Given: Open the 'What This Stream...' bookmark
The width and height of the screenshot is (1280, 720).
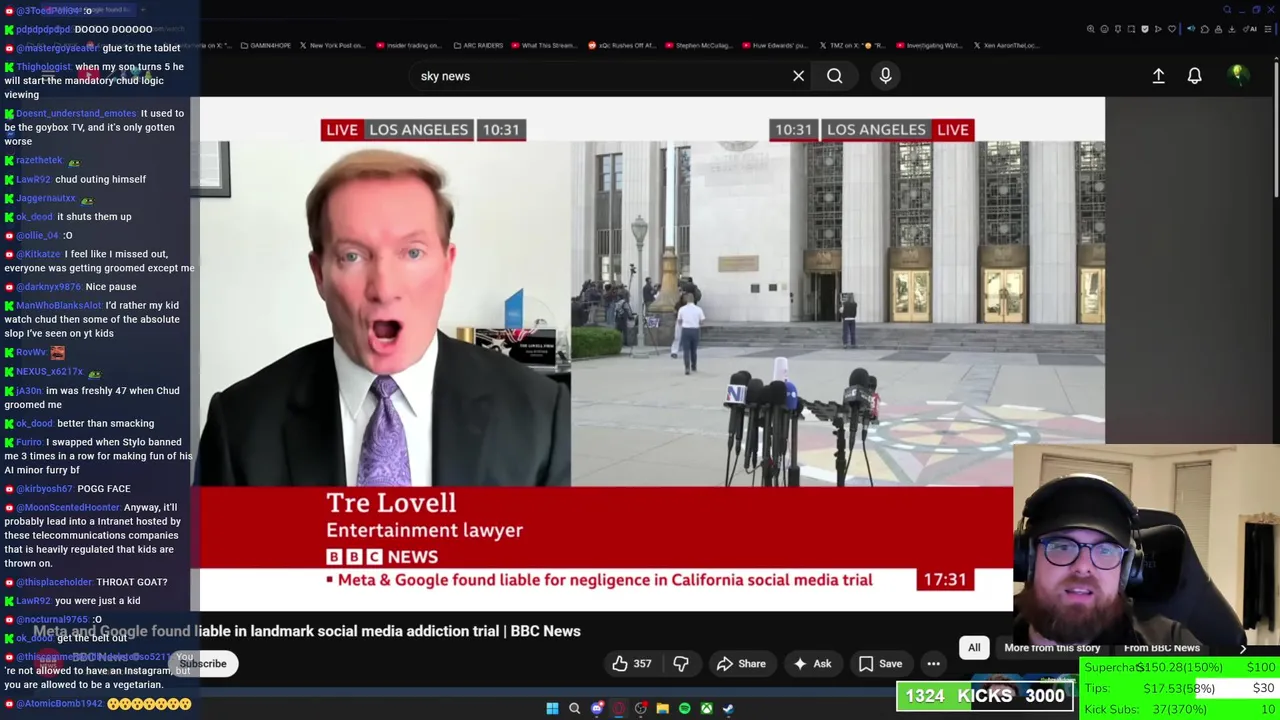Looking at the screenshot, I should (544, 45).
